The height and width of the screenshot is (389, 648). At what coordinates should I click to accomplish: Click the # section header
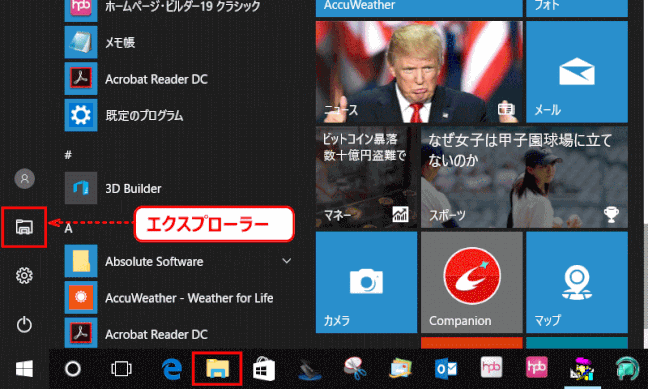click(68, 155)
